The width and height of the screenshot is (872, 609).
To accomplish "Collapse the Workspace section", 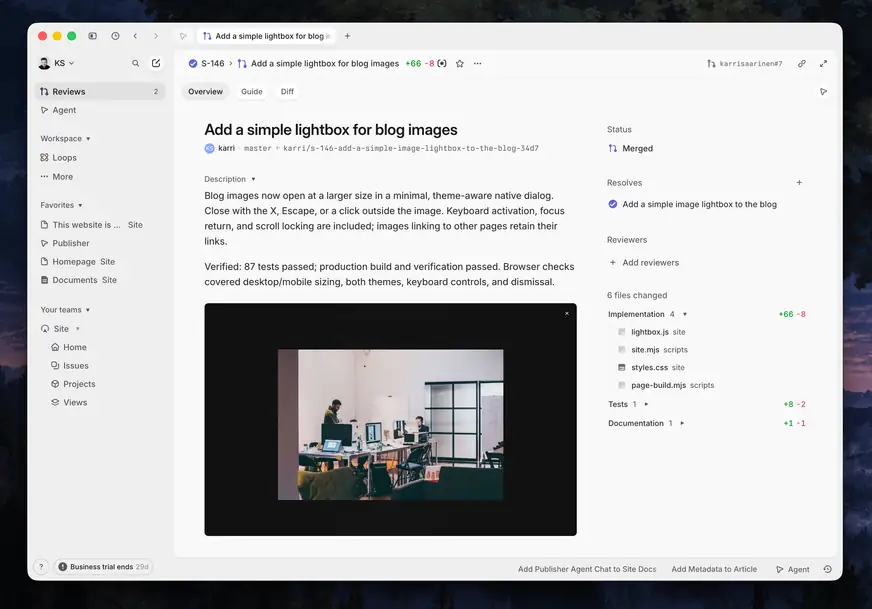I will click(65, 138).
